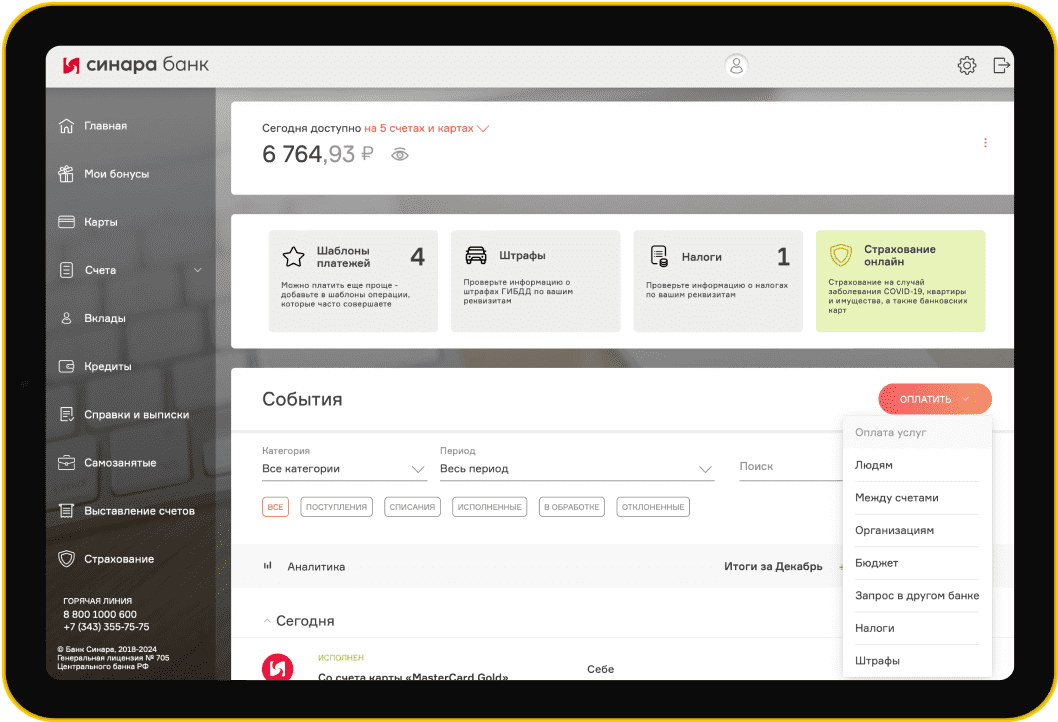Click the 'на 5 счетах и картах' link
Screen dimensions: 1058x722
pyautogui.click(x=426, y=129)
